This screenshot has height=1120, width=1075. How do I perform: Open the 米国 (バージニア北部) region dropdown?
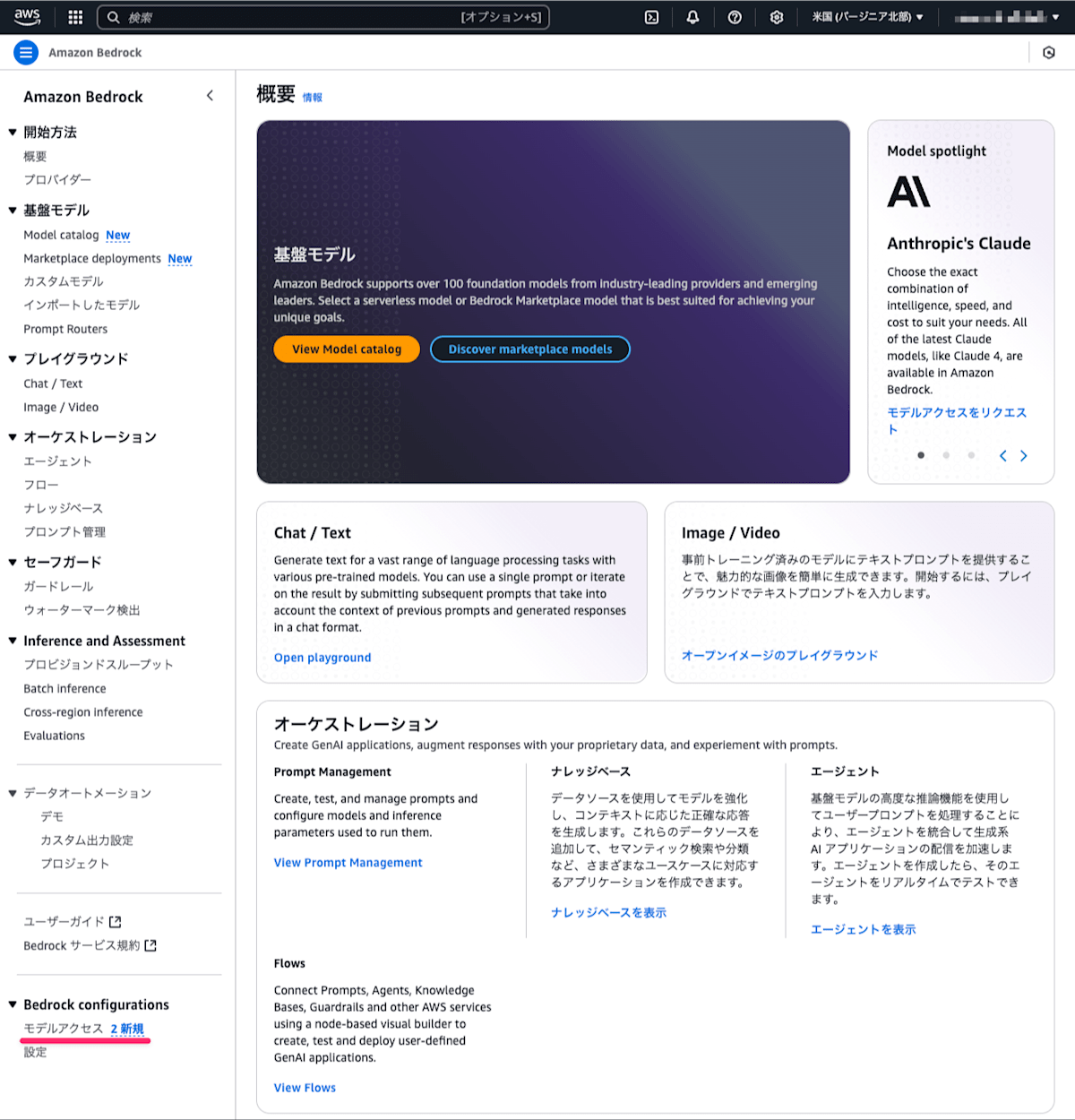867,17
